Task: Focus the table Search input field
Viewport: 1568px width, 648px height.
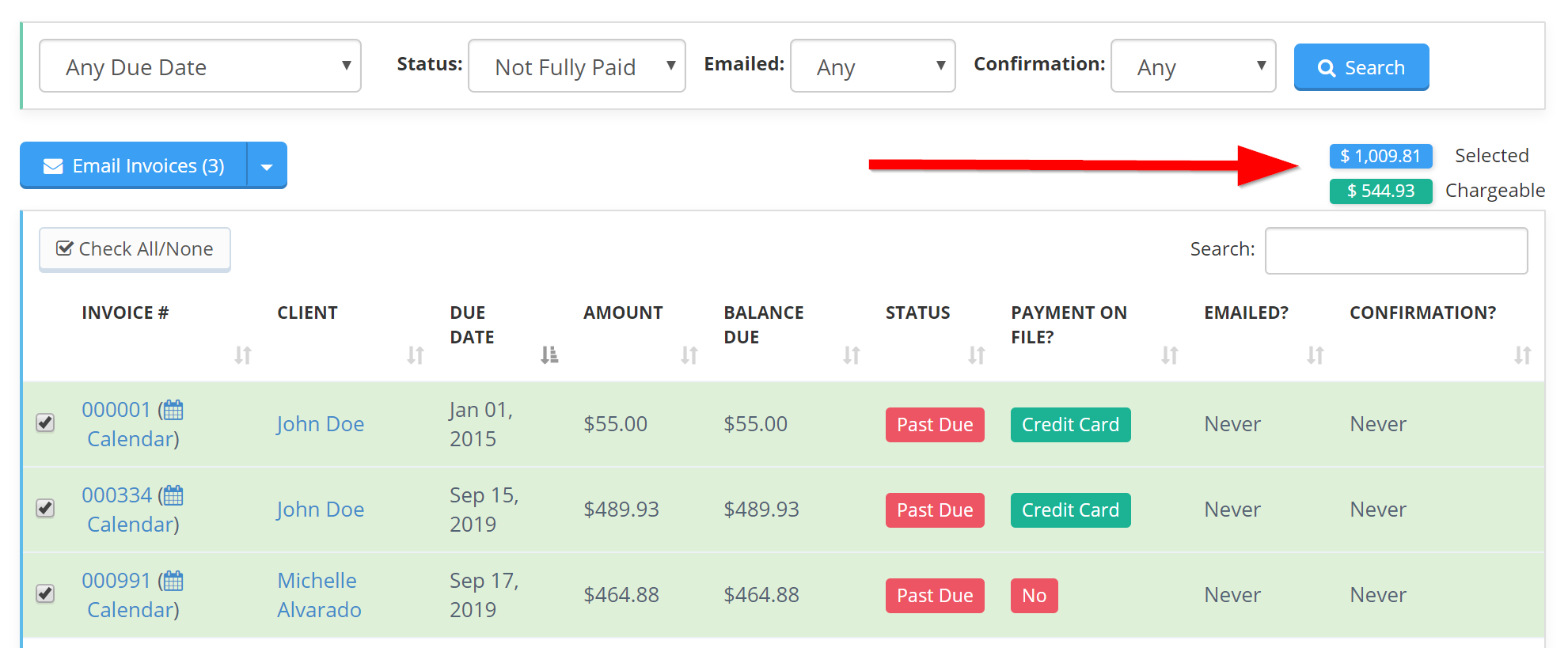Action: [x=1396, y=250]
